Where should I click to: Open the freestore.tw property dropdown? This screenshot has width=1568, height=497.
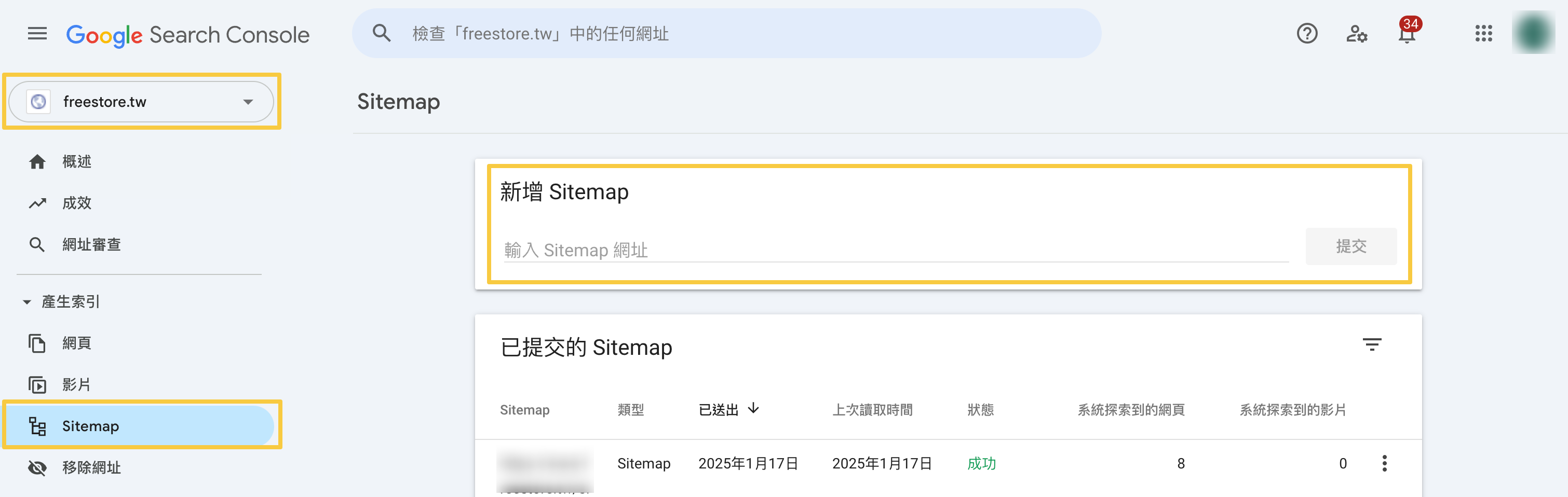(x=141, y=102)
